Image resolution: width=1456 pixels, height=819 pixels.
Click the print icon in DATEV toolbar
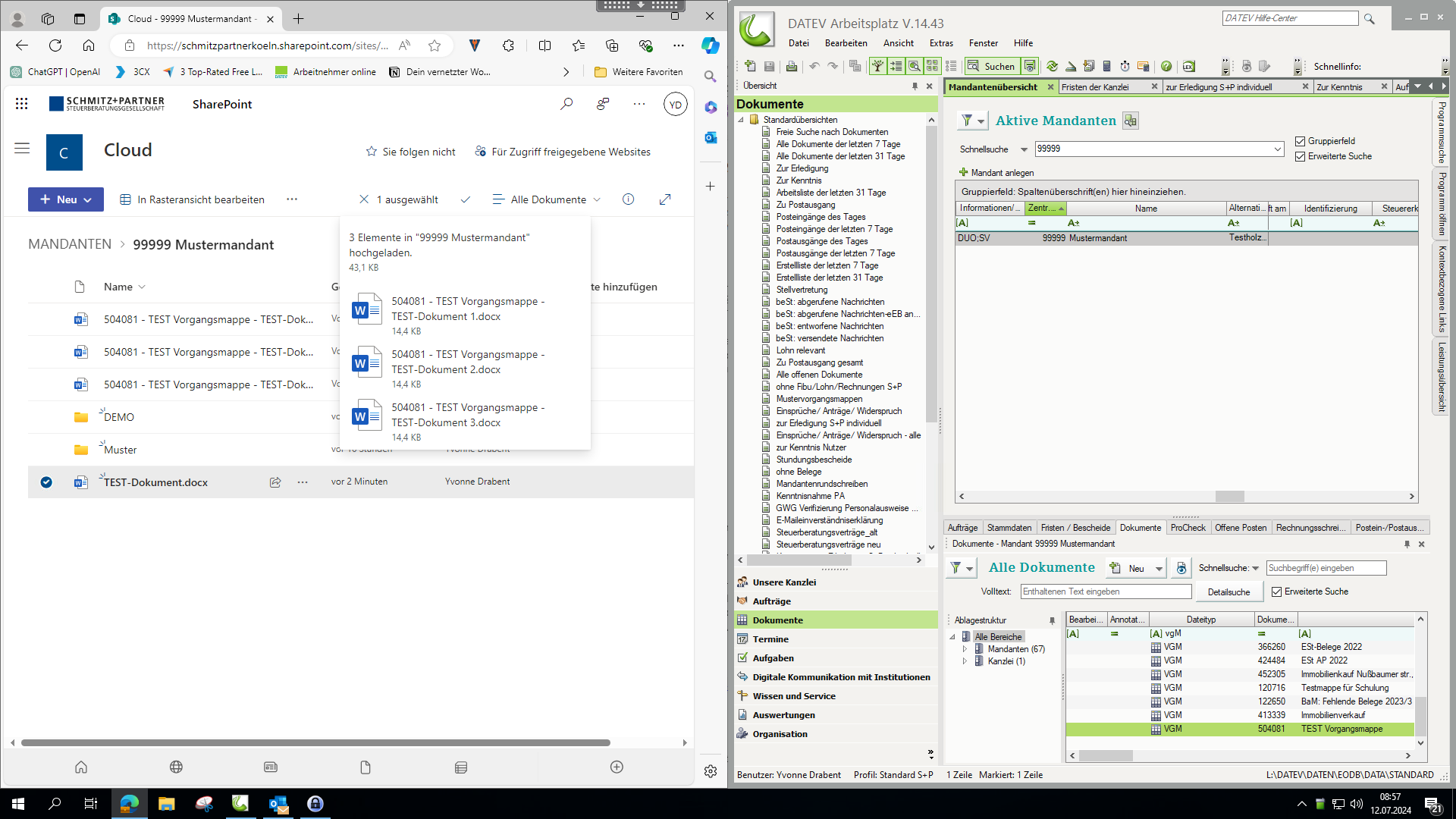[x=791, y=67]
